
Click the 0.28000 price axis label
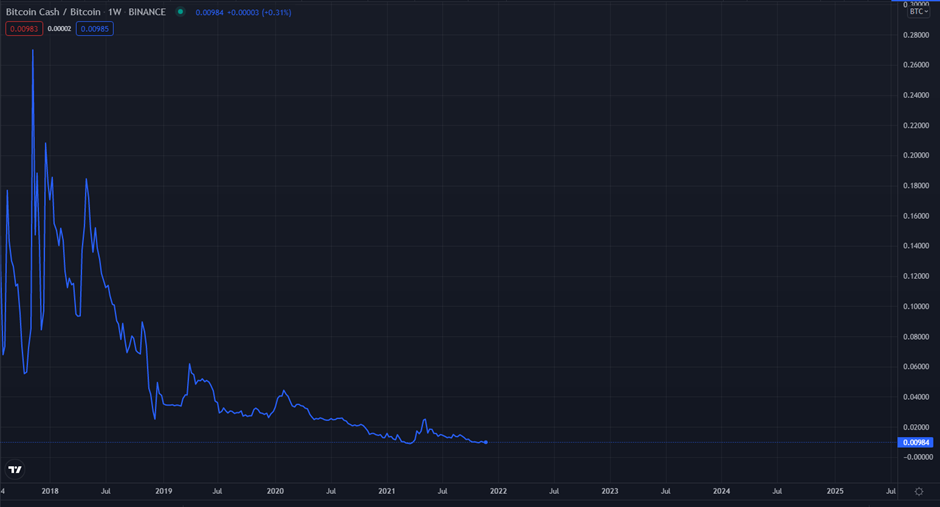pyautogui.click(x=916, y=35)
